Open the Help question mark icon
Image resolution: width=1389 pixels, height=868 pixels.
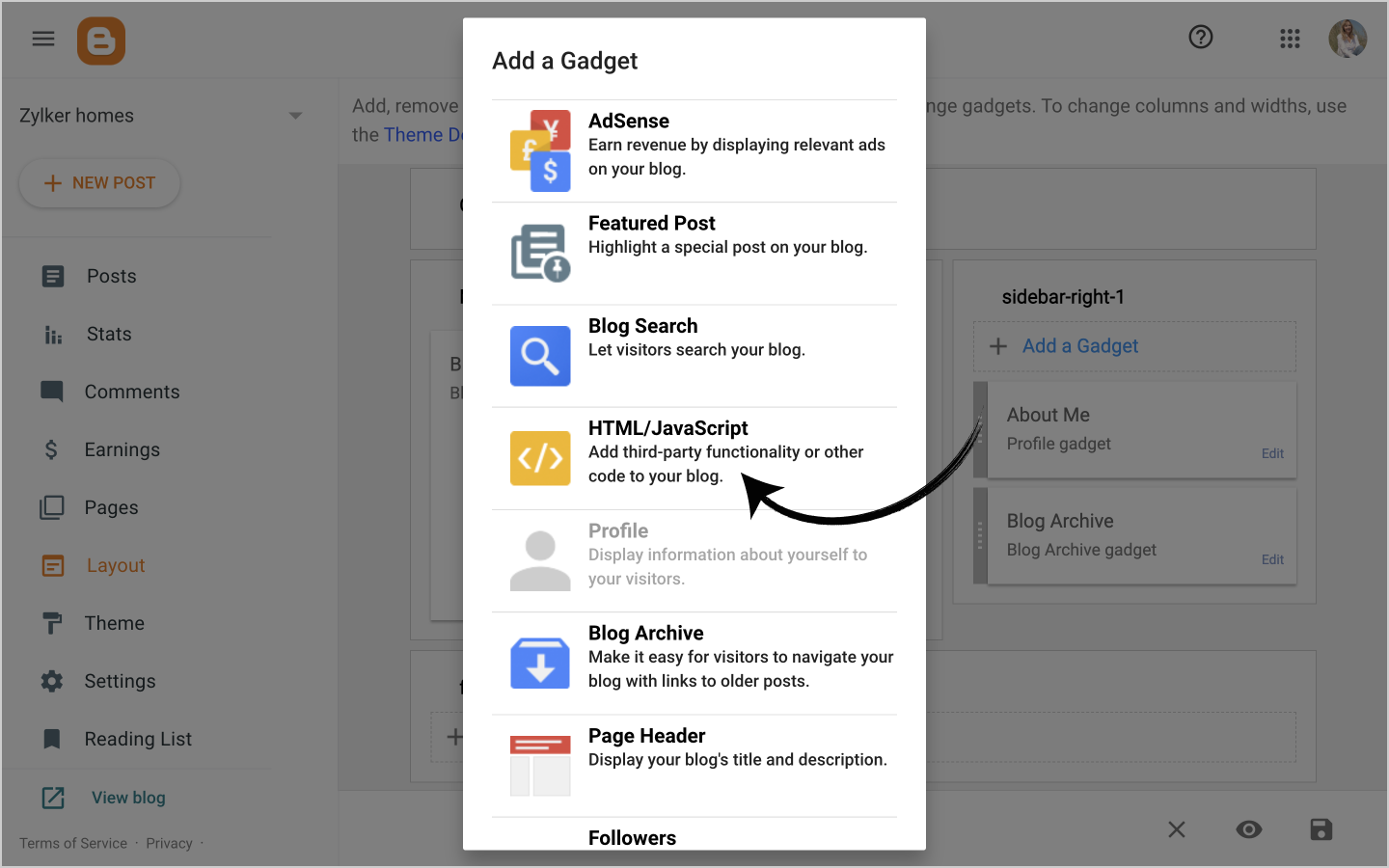click(1201, 38)
